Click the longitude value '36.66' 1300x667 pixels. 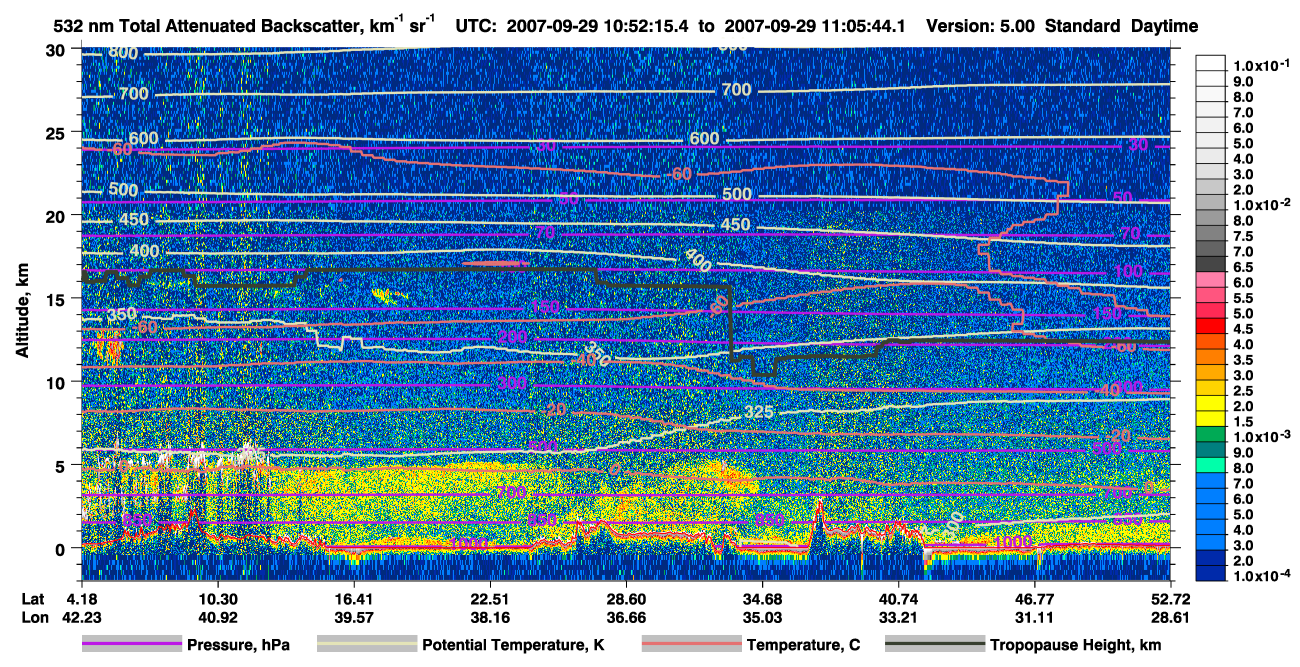(x=625, y=616)
